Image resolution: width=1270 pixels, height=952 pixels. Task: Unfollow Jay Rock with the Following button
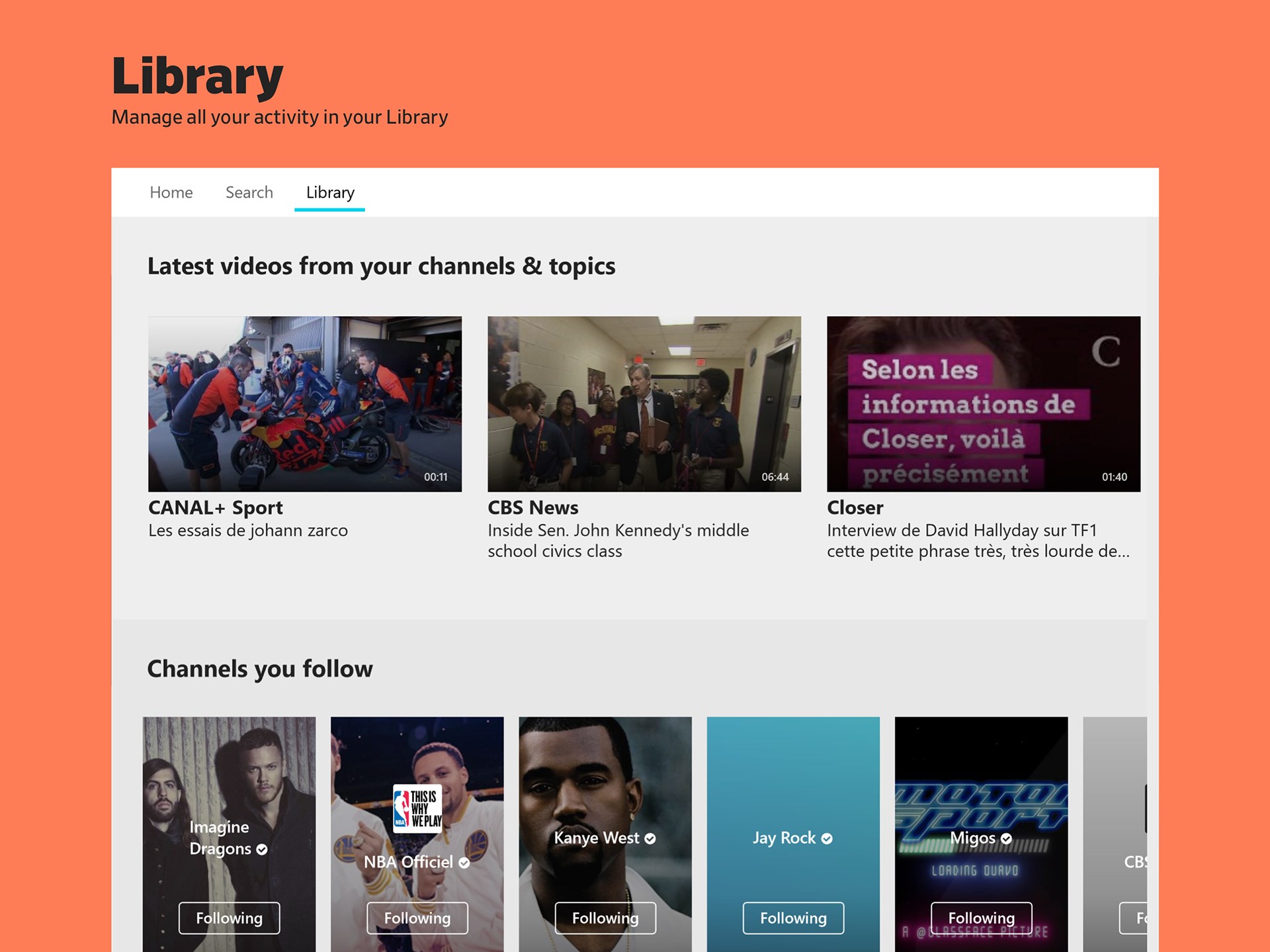[793, 918]
